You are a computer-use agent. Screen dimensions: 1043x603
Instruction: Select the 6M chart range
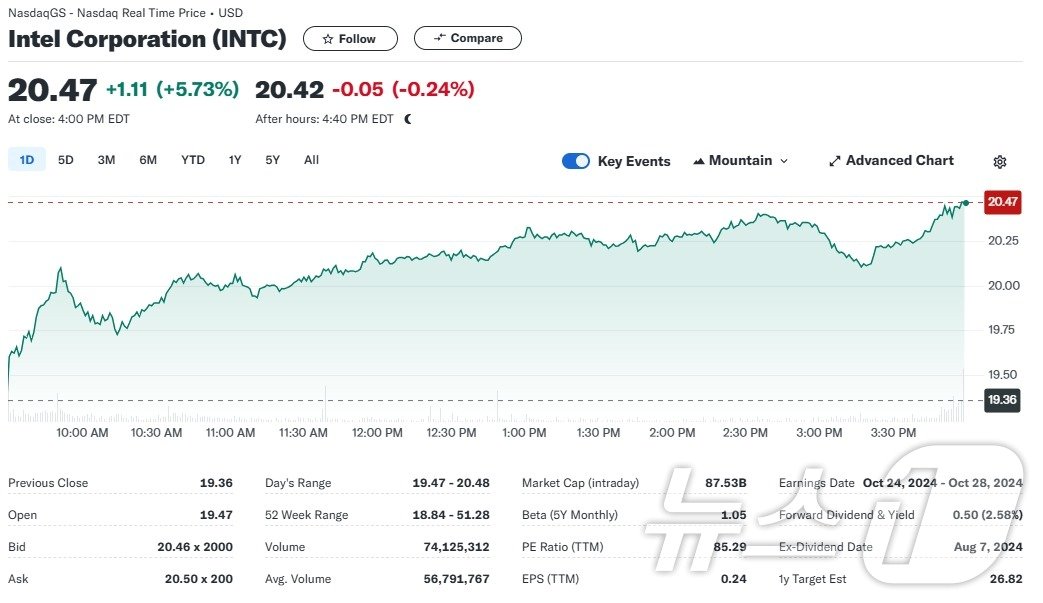(148, 160)
